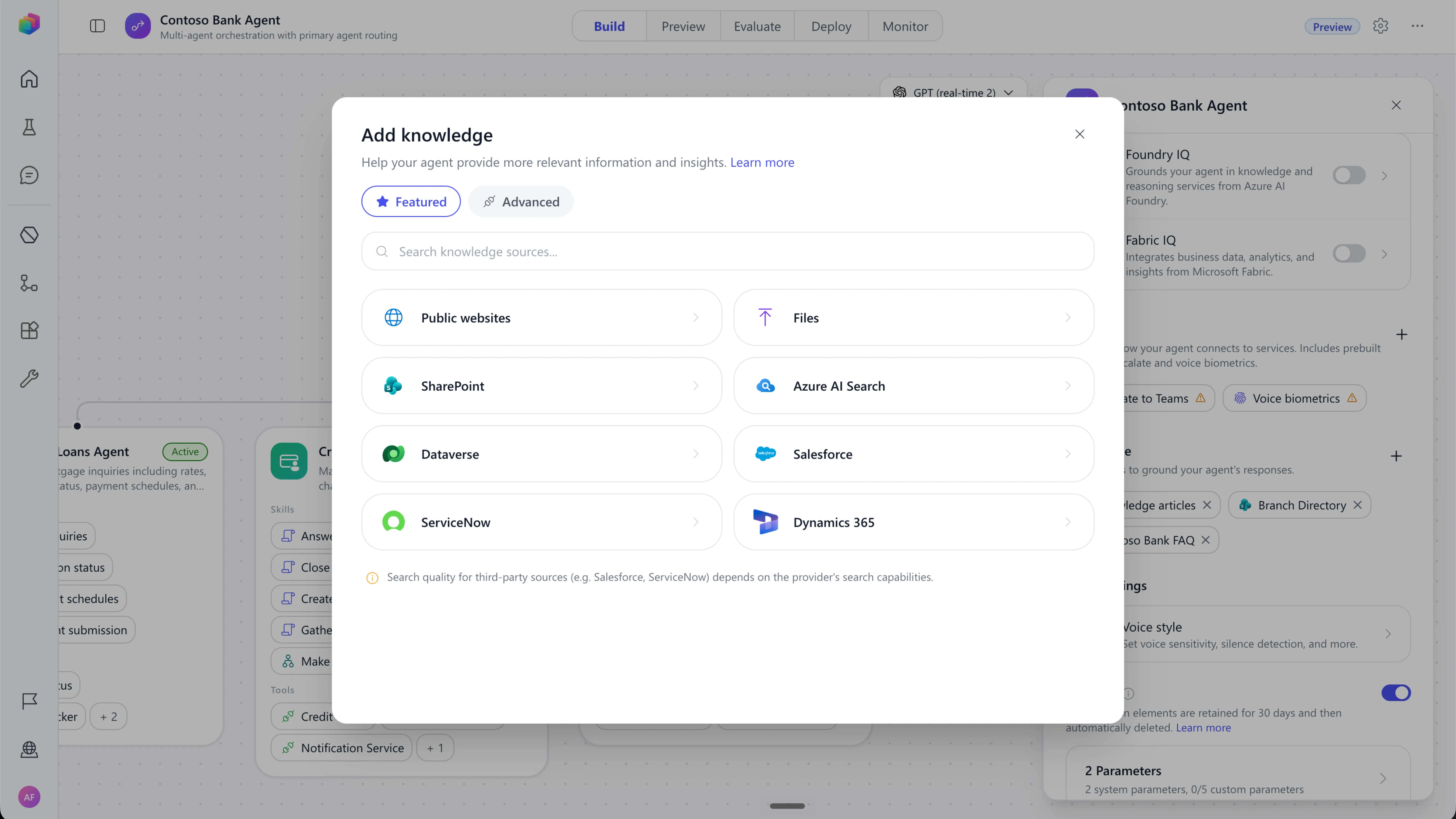Open the GPT (real-time 2) model dropdown
This screenshot has width=1456, height=819.
(x=953, y=92)
